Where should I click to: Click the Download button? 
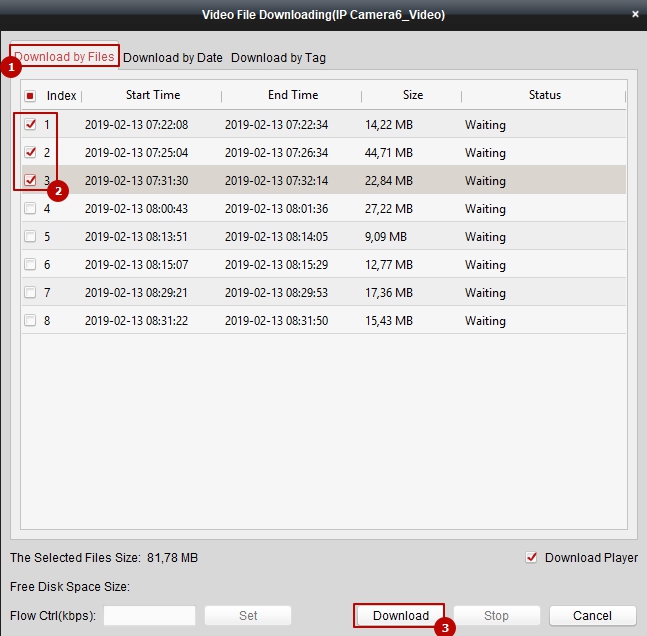click(x=400, y=616)
